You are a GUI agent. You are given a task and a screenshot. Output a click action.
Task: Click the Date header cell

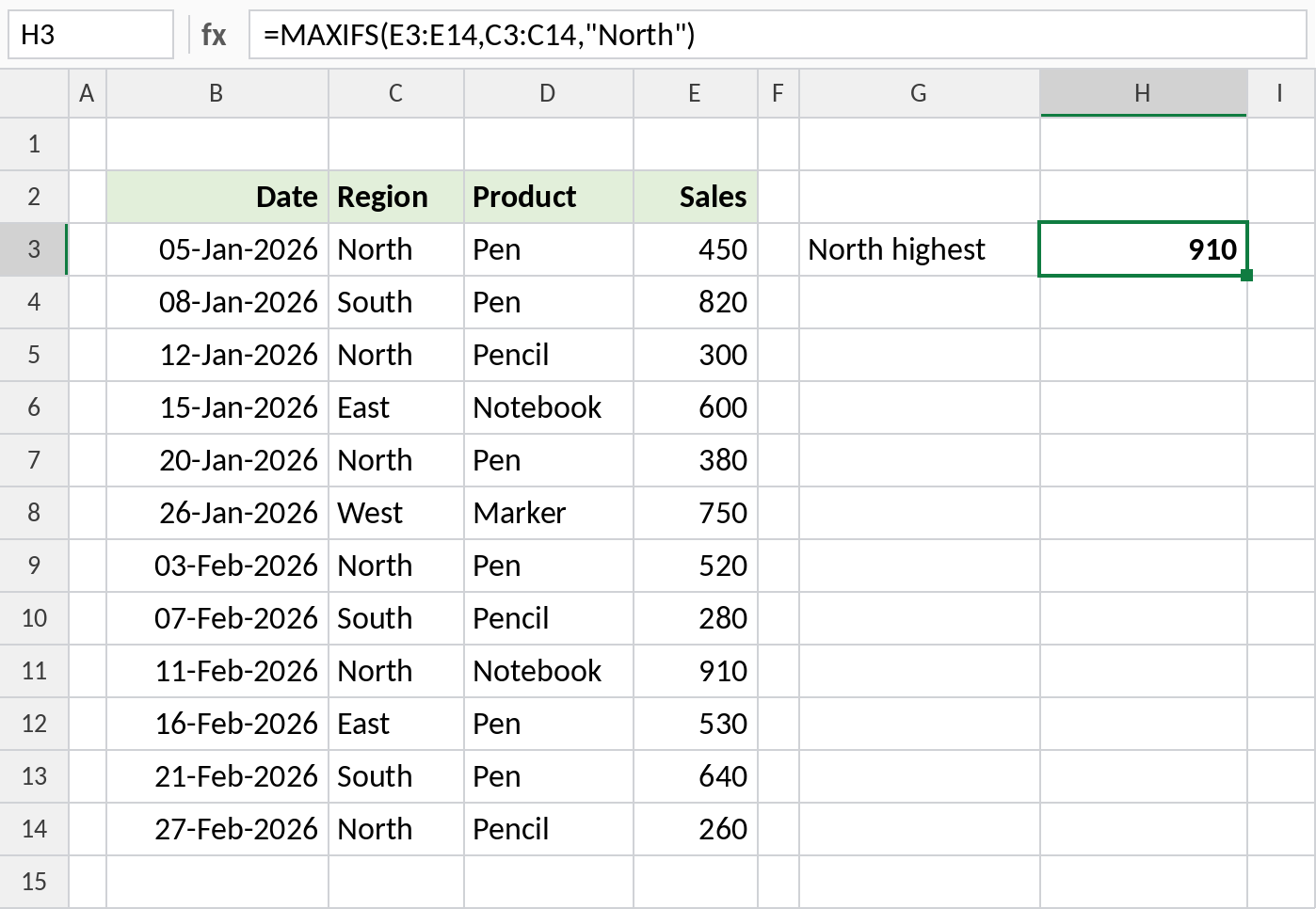pos(217,197)
